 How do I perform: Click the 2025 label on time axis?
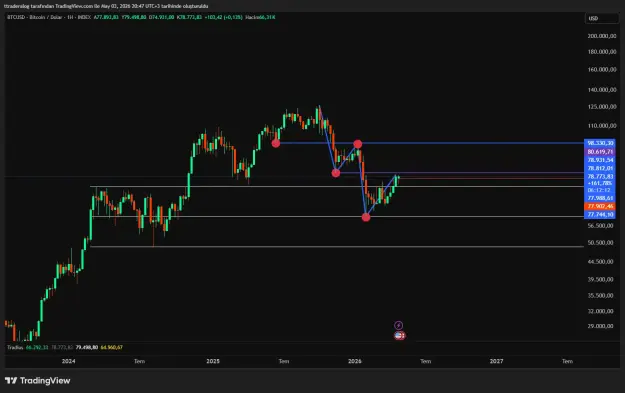(213, 362)
